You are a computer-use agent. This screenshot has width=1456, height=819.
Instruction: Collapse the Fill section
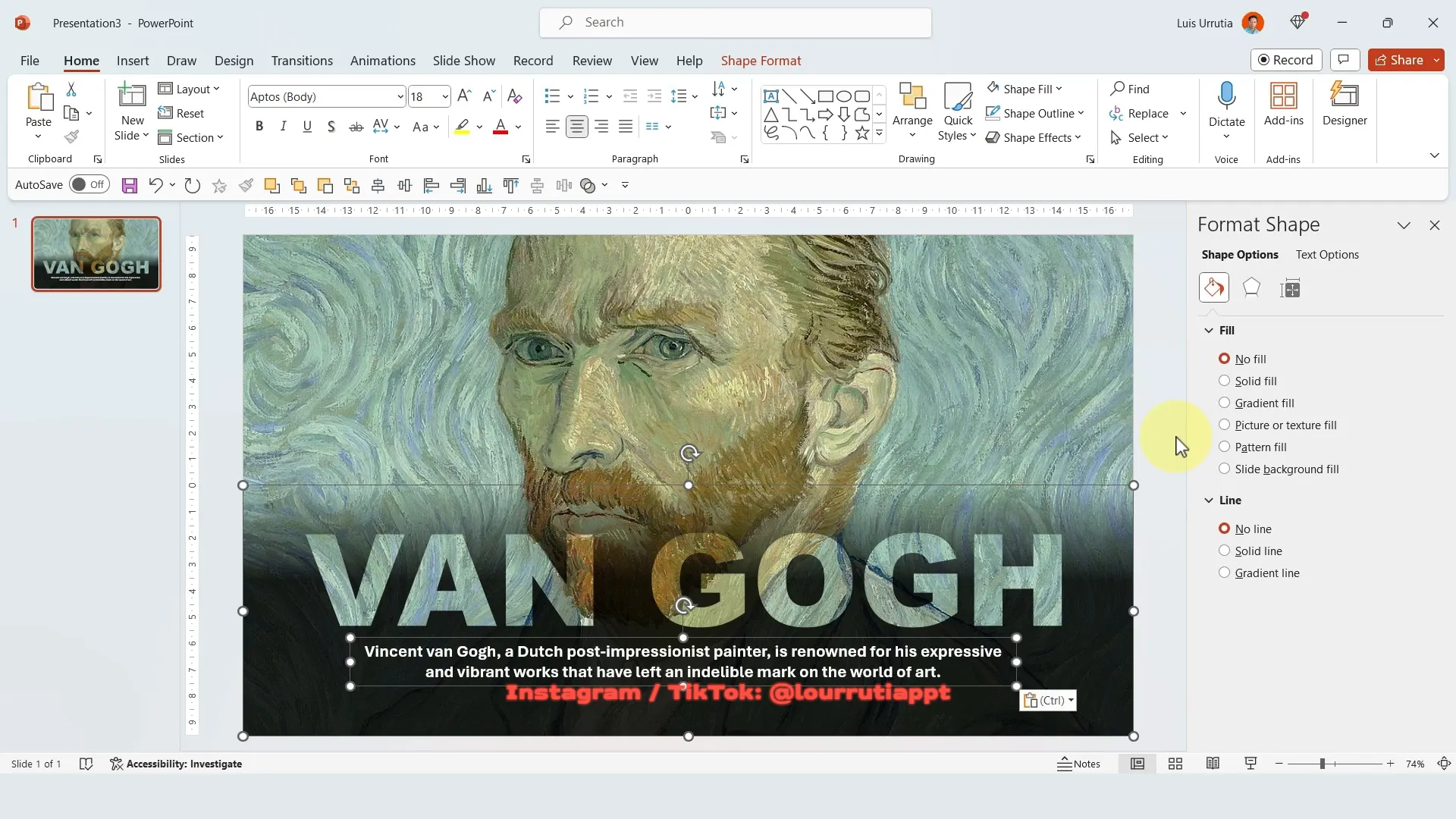pos(1208,330)
